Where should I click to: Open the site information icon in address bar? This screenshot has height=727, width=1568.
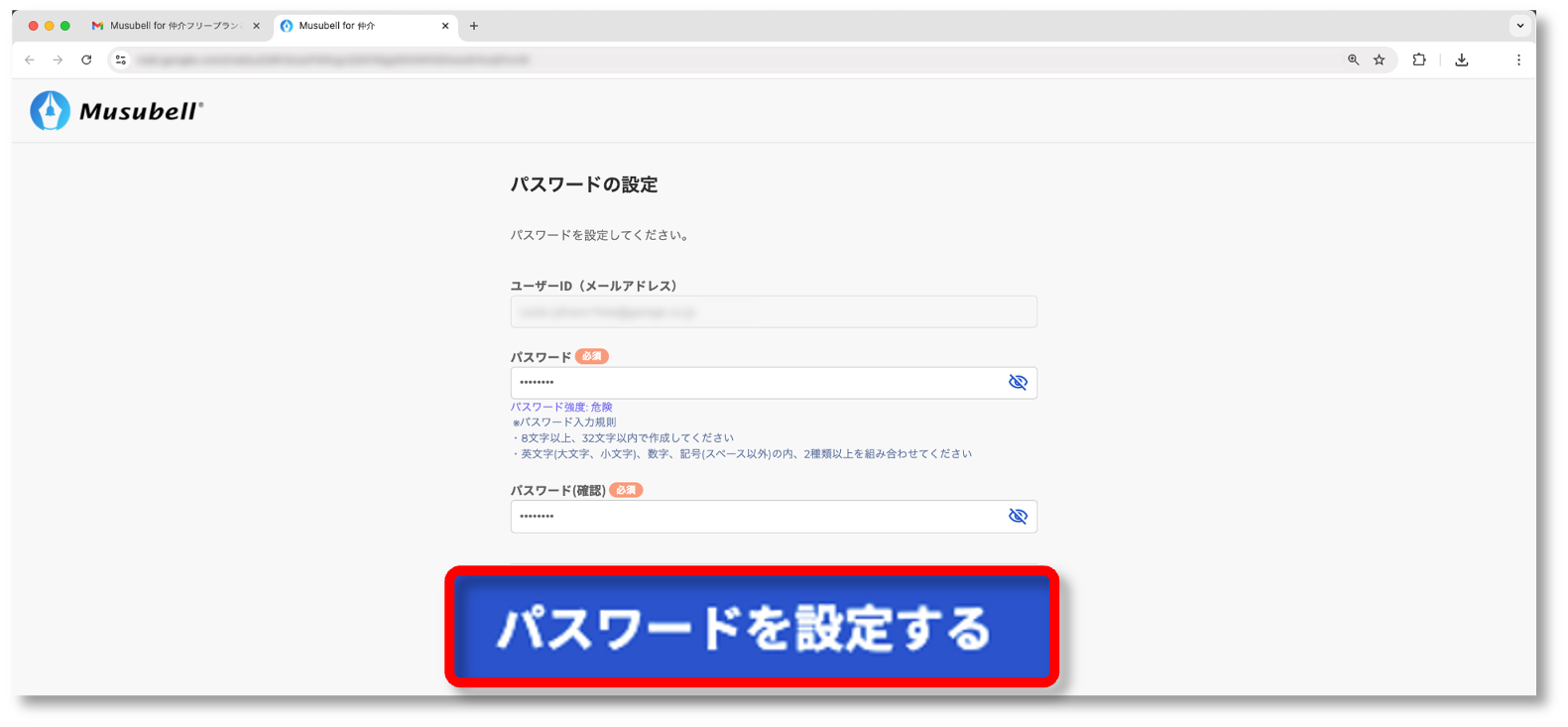121,60
